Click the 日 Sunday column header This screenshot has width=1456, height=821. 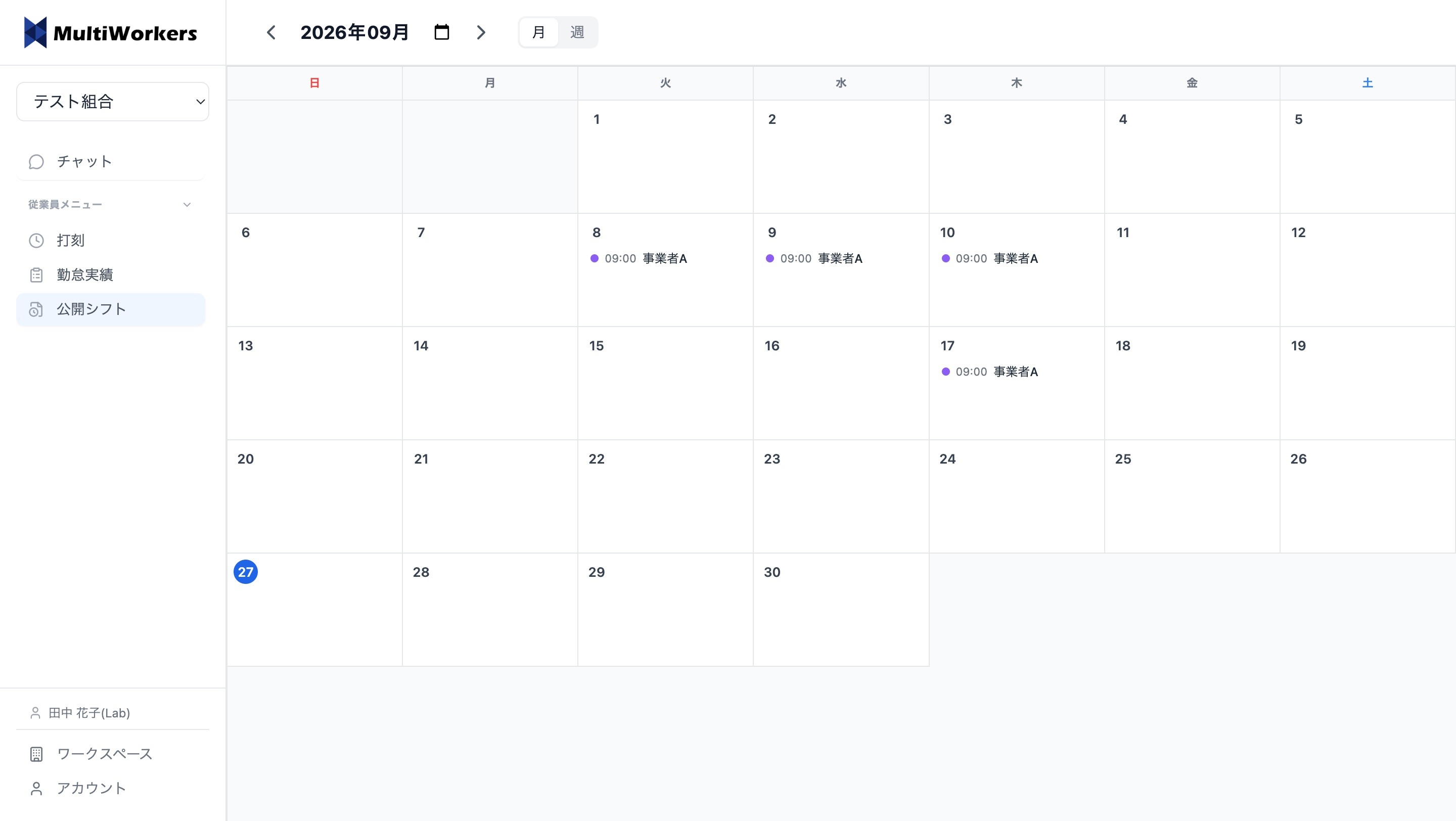(314, 83)
